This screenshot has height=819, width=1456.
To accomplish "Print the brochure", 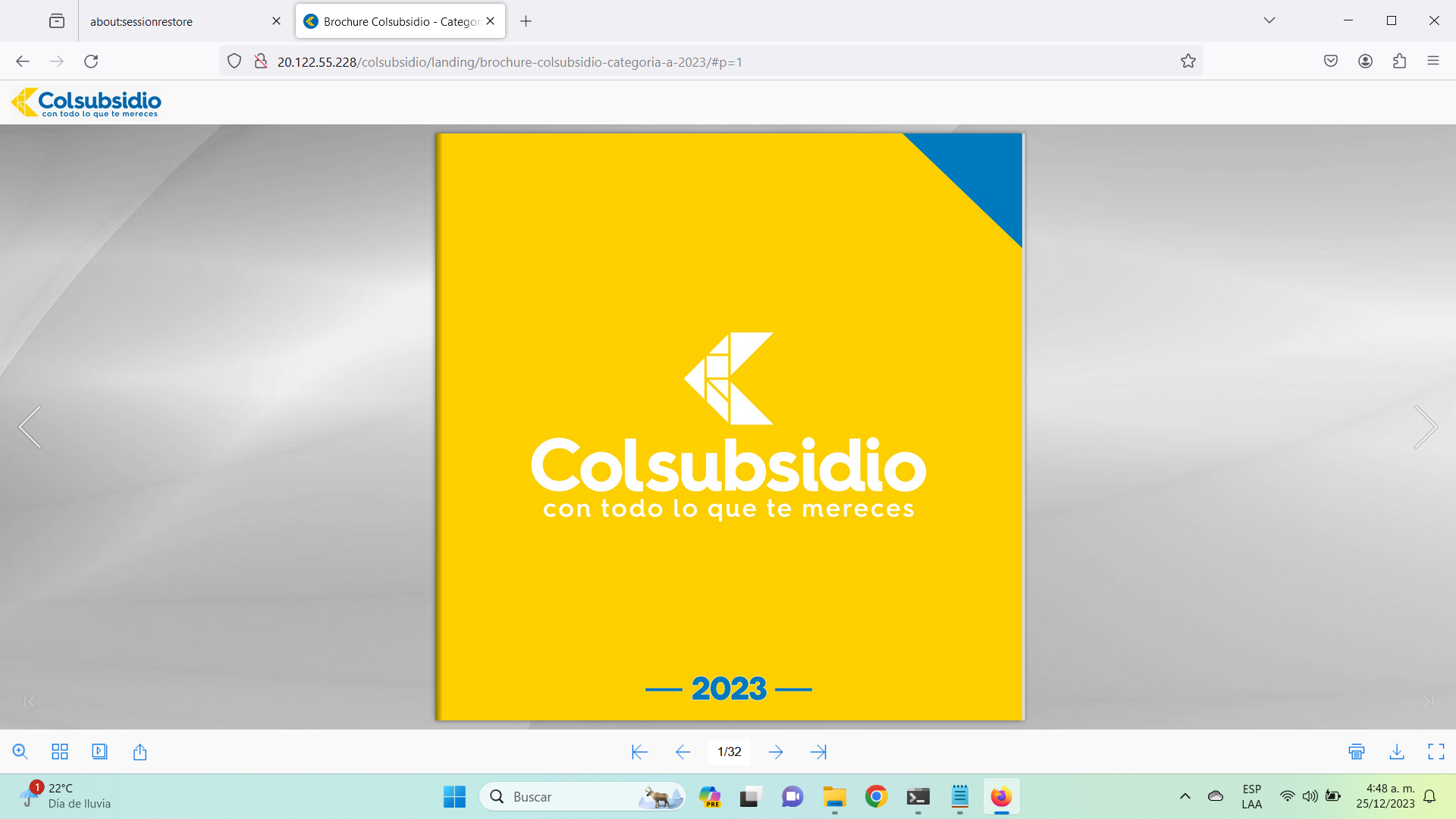I will (1357, 752).
